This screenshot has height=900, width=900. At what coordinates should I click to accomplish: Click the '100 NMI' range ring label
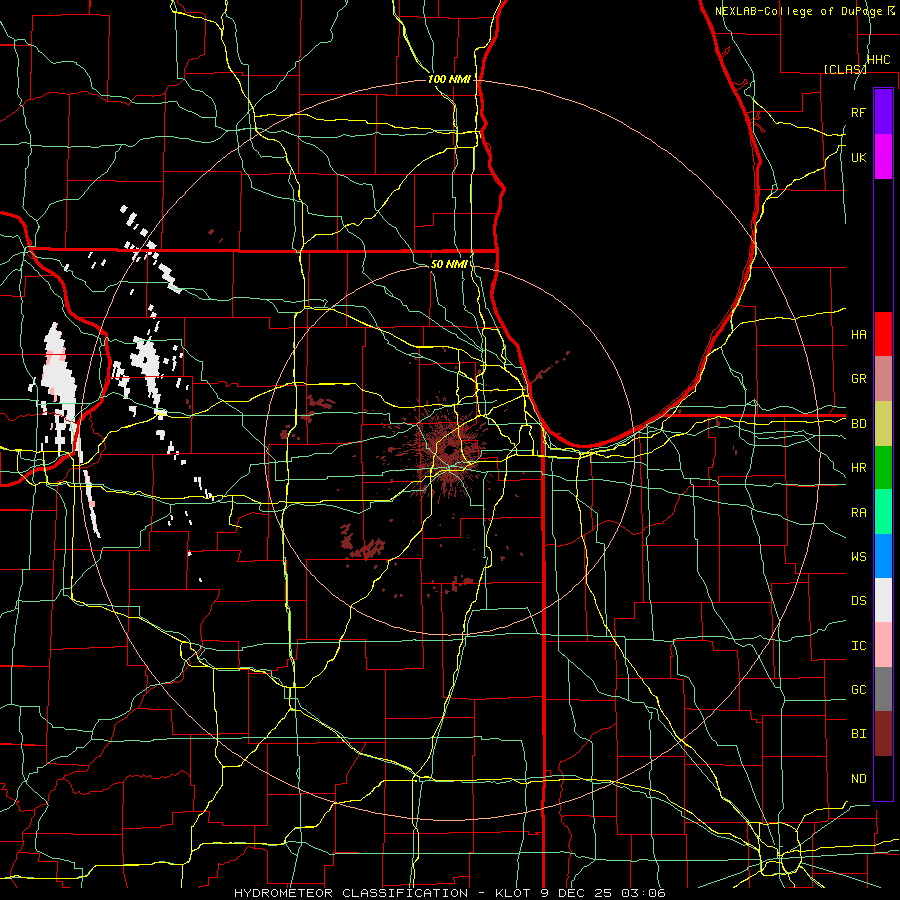(449, 79)
